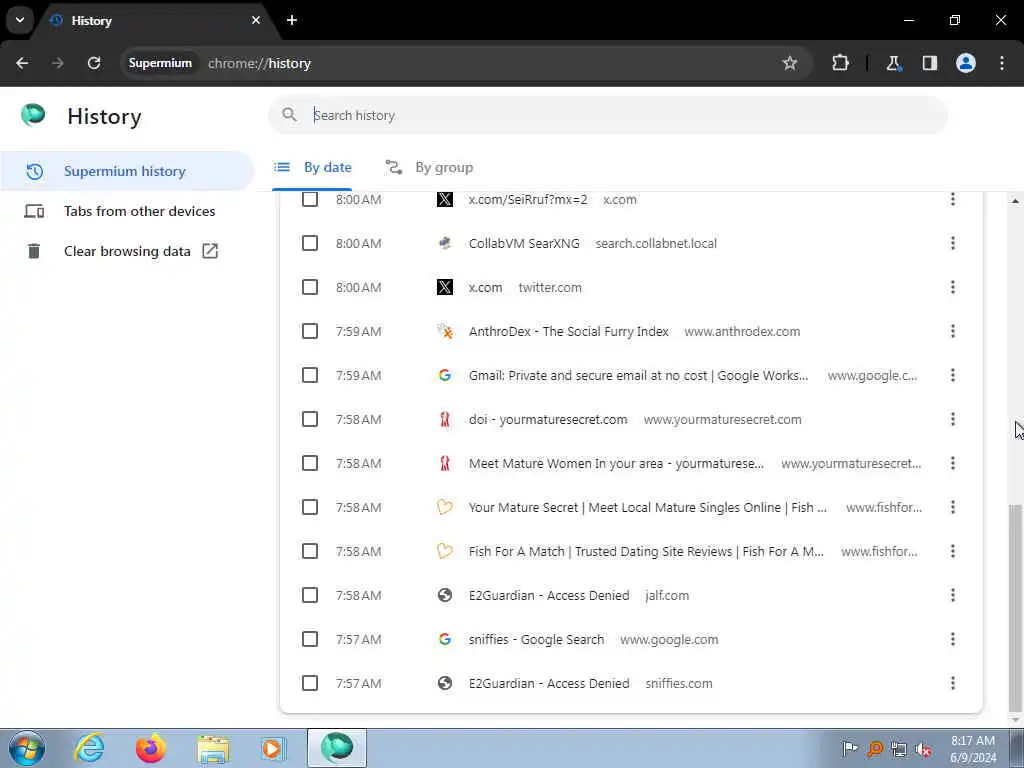1024x768 pixels.
Task: Open more actions for jalf.com Access Denied
Action: (x=953, y=595)
